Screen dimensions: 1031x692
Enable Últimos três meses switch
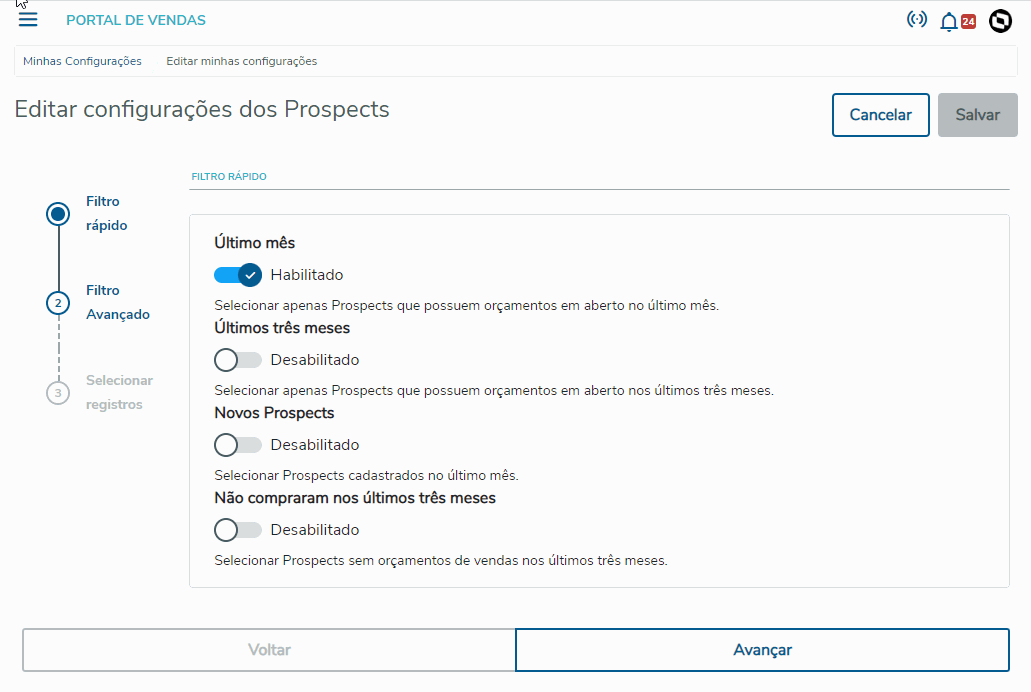[x=238, y=360]
